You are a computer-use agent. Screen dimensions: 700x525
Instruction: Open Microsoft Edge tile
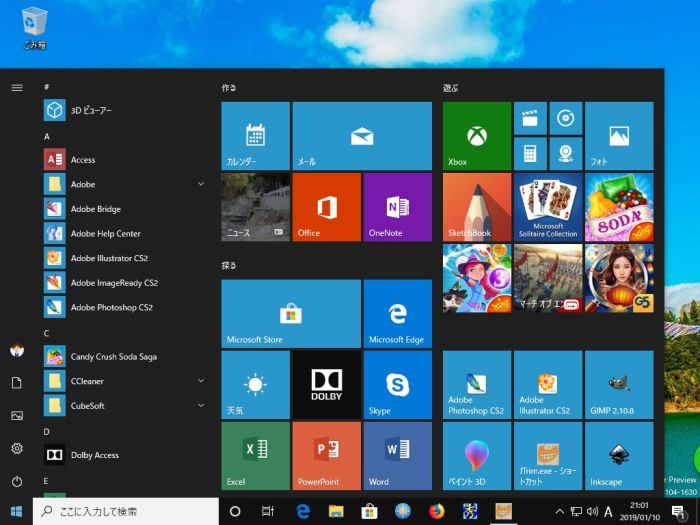pos(397,314)
